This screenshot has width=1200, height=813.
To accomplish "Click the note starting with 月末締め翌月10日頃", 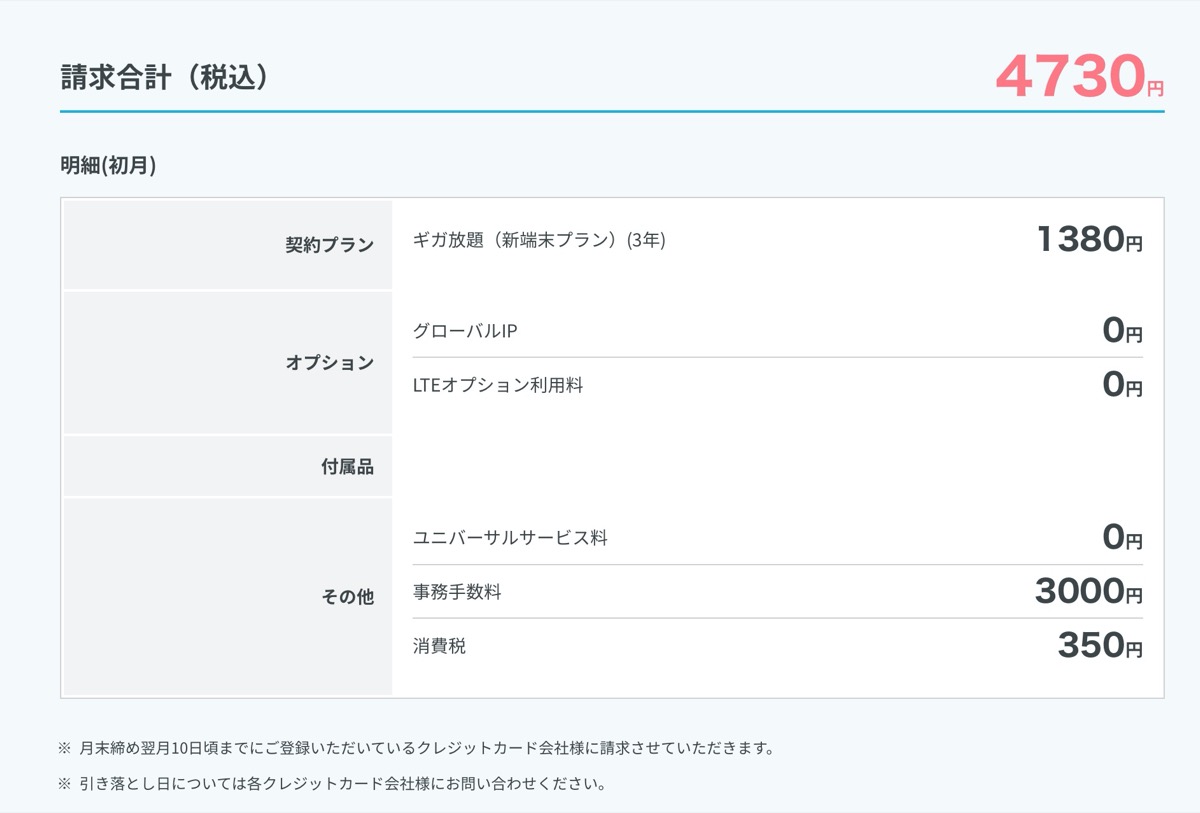I will 417,748.
